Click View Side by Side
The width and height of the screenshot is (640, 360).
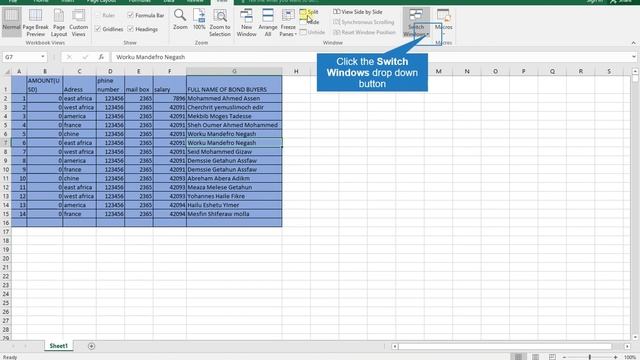click(x=358, y=12)
